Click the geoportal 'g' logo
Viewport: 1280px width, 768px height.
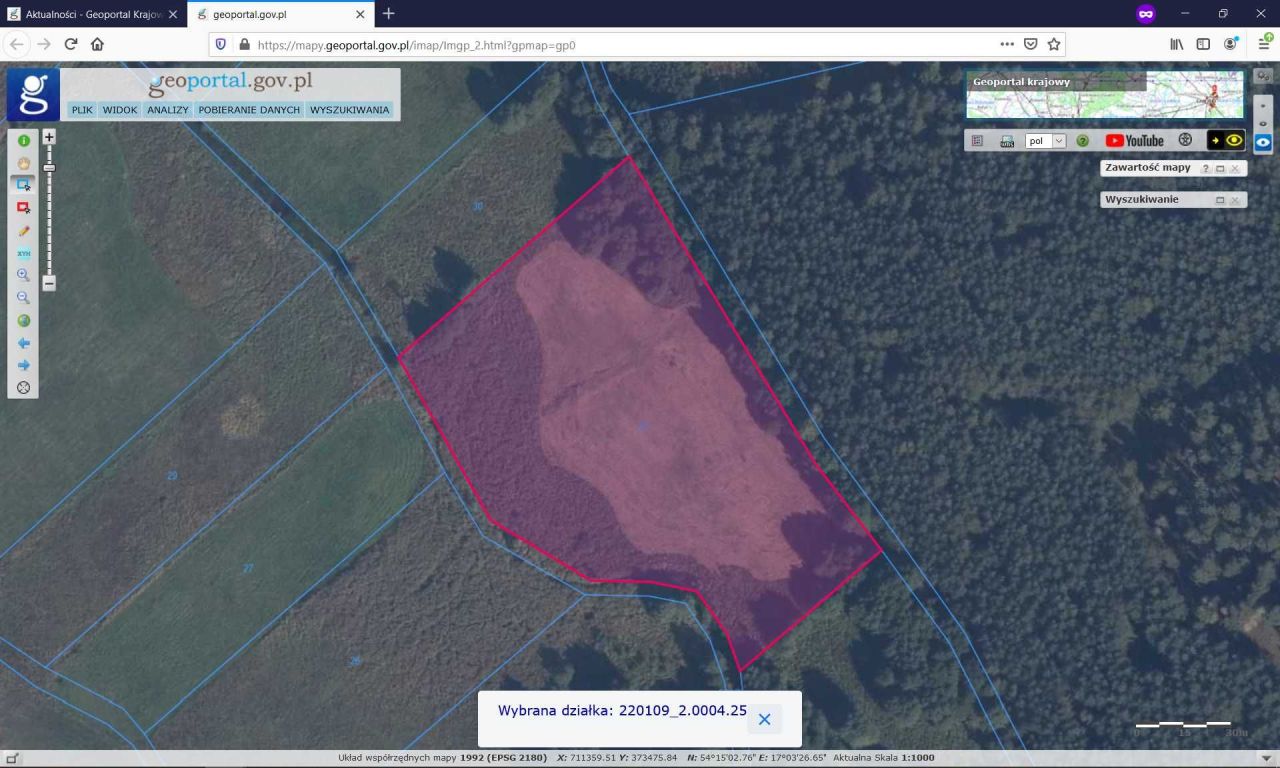33,94
